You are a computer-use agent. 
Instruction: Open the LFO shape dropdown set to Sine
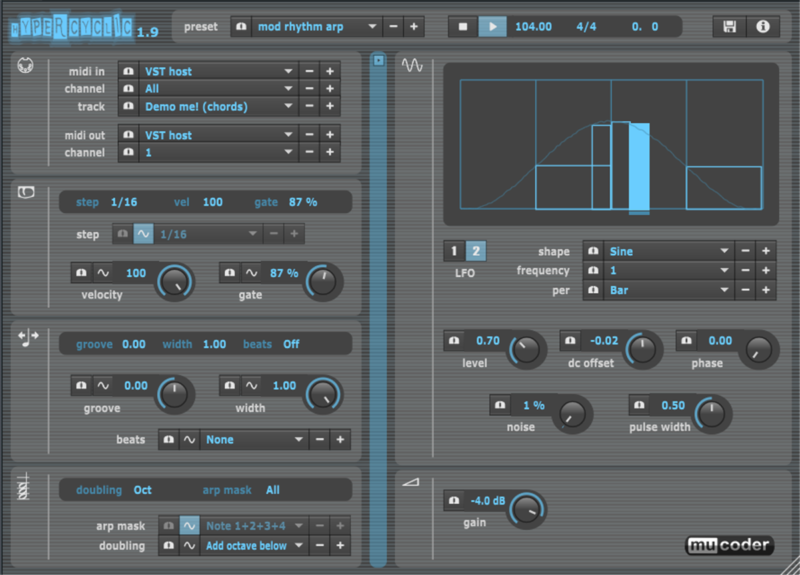668,251
